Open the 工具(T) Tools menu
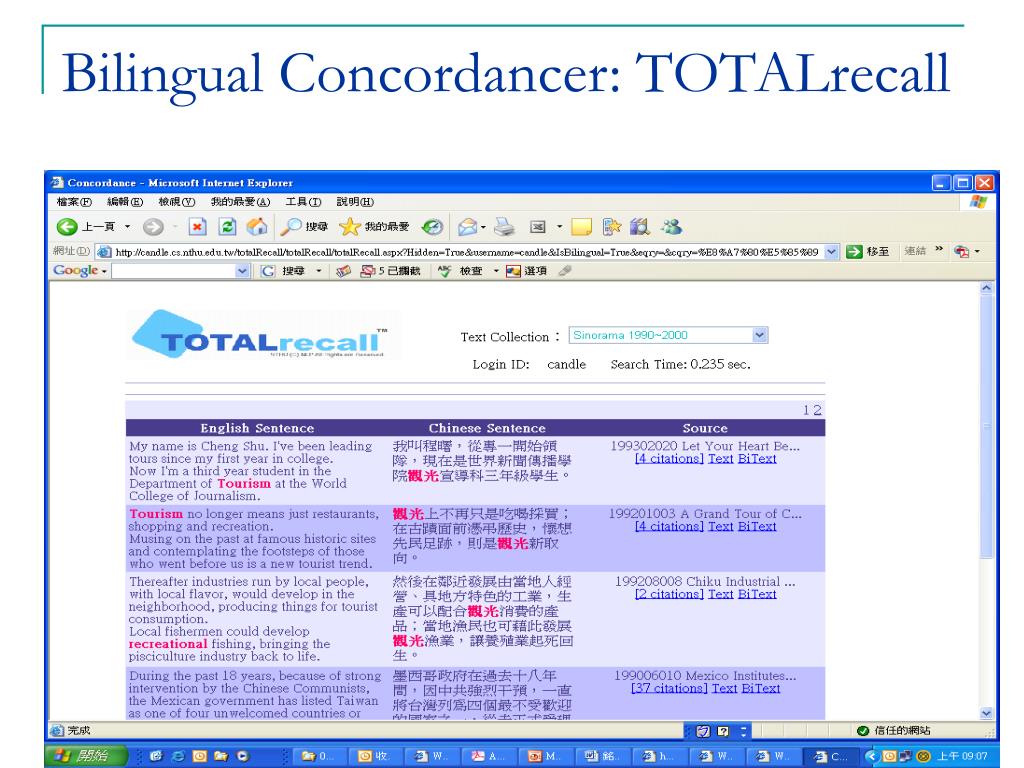Viewport: 1024px width, 768px height. tap(303, 202)
